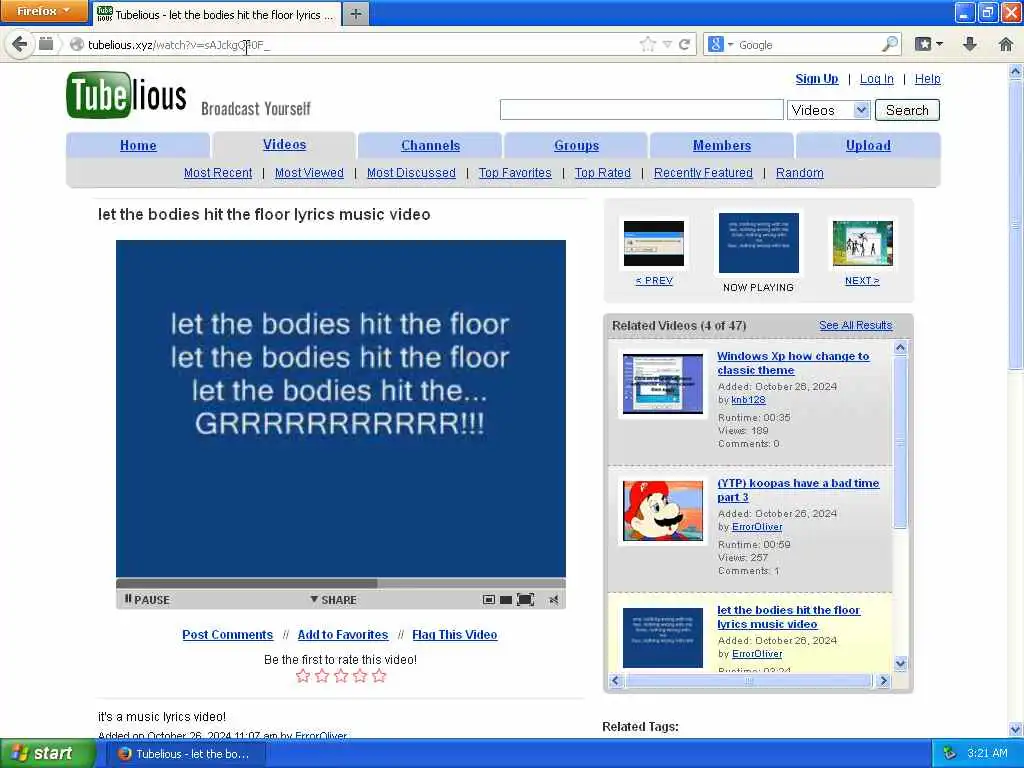Rate the video five stars
The width and height of the screenshot is (1024, 768).
tap(379, 676)
